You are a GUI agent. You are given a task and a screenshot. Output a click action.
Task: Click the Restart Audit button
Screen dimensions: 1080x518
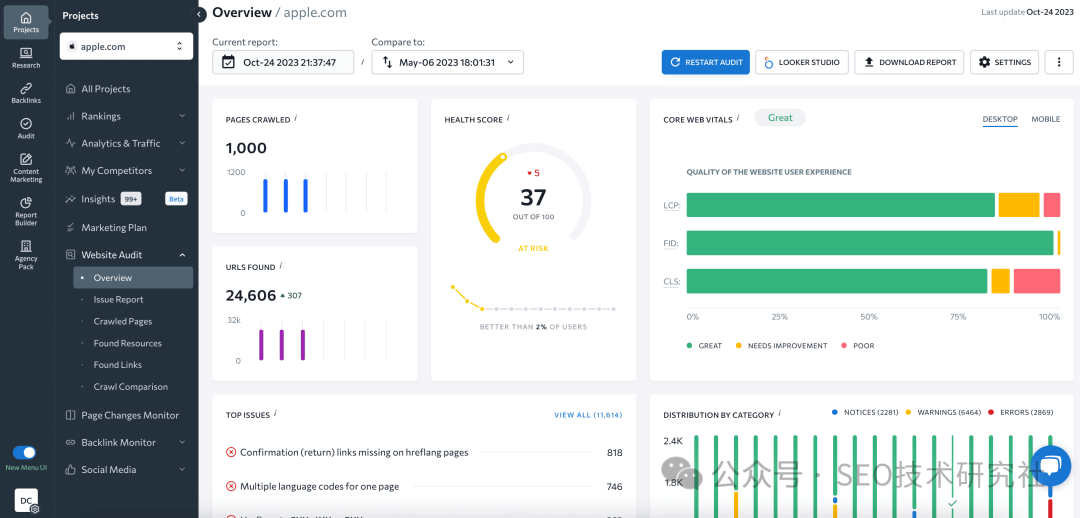click(x=705, y=62)
